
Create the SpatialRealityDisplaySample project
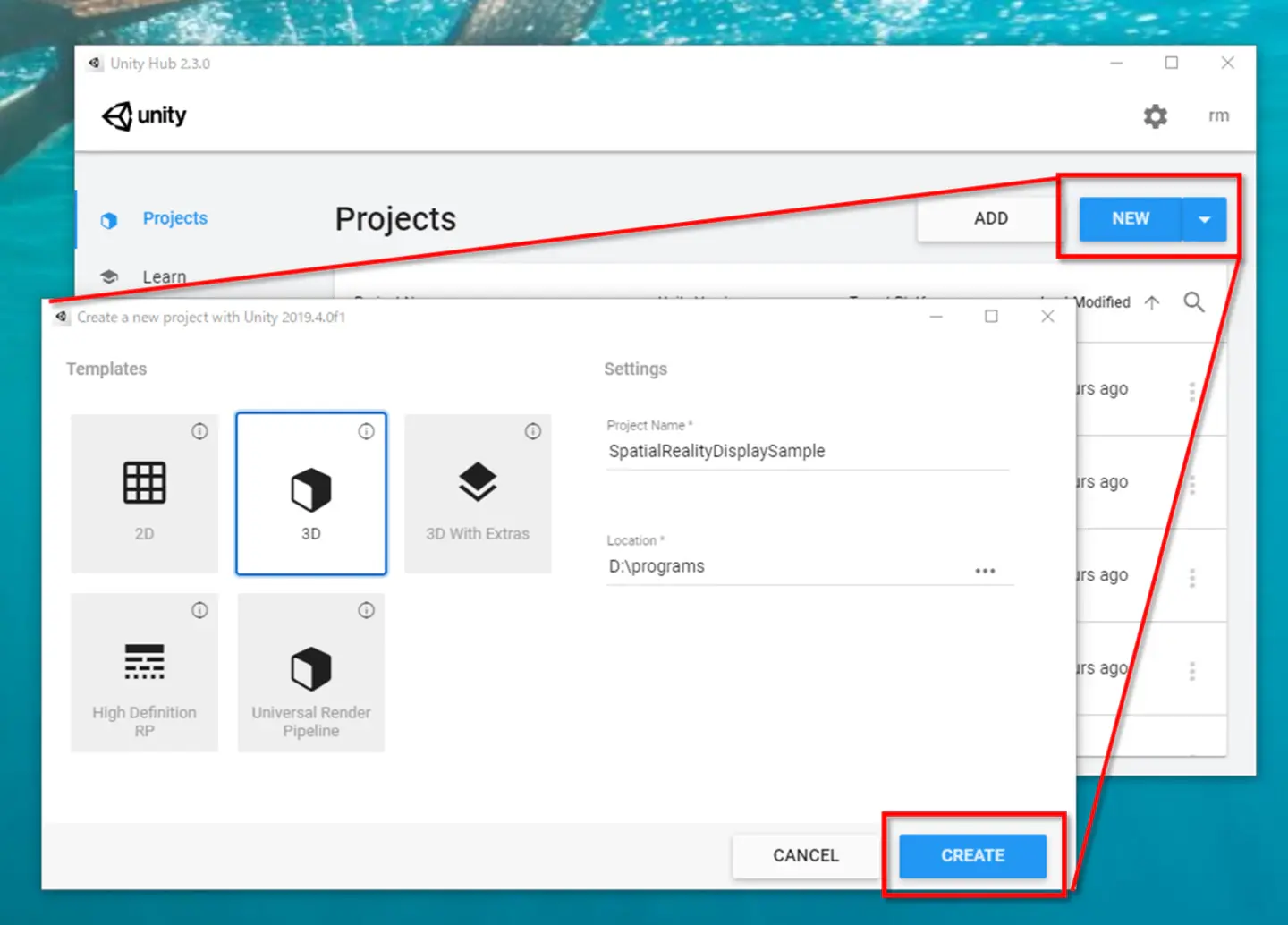pyautogui.click(x=971, y=855)
